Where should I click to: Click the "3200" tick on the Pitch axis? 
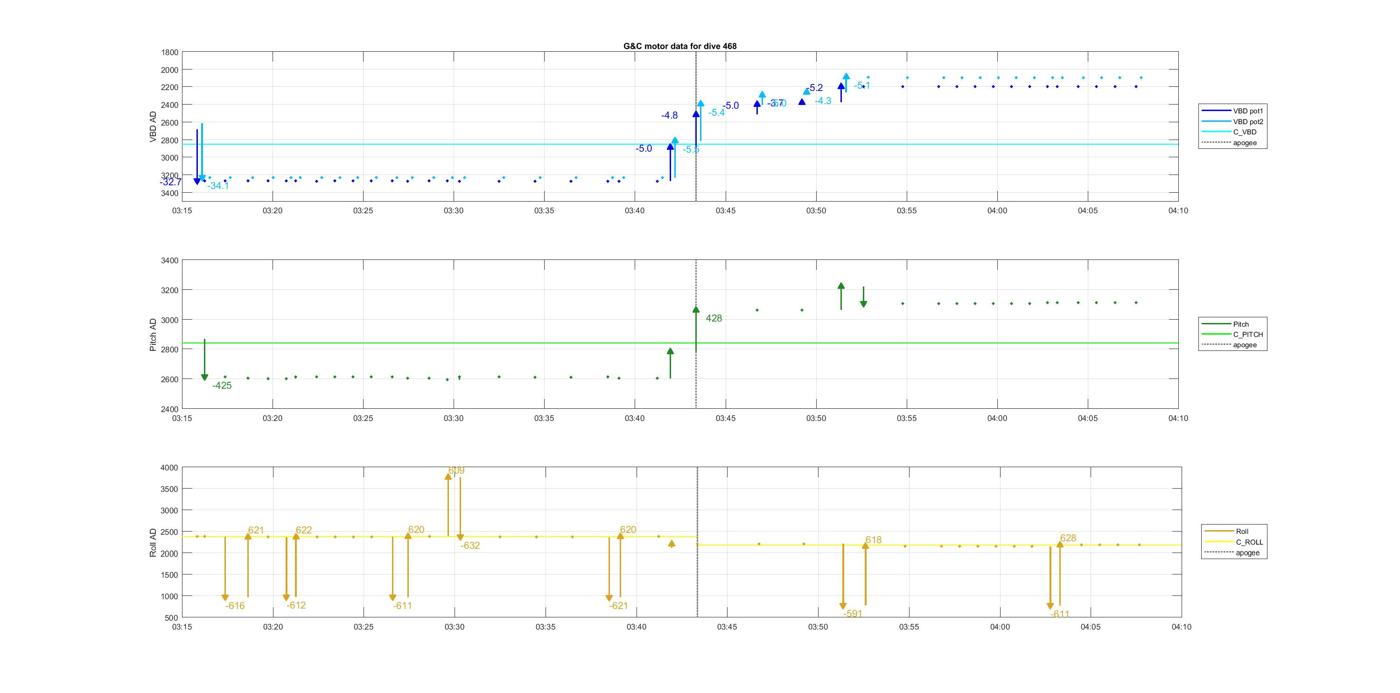click(x=170, y=291)
